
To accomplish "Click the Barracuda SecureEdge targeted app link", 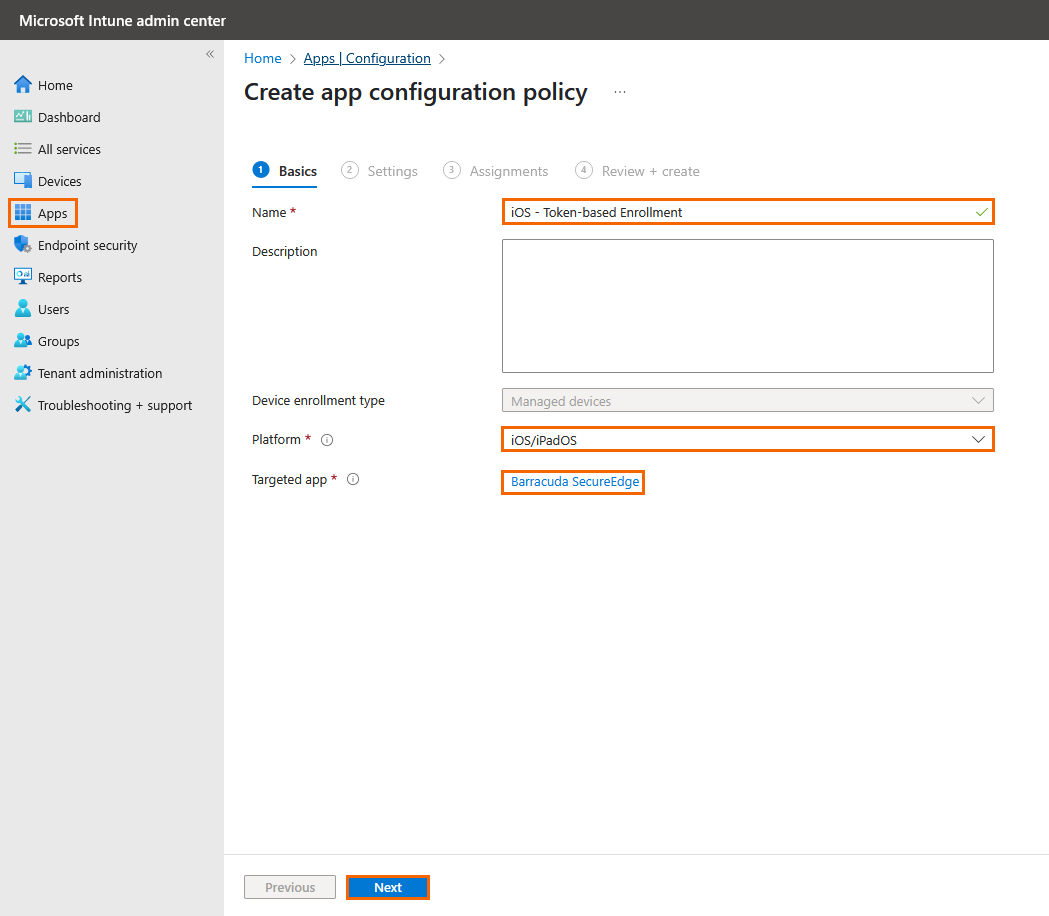I will click(x=575, y=482).
